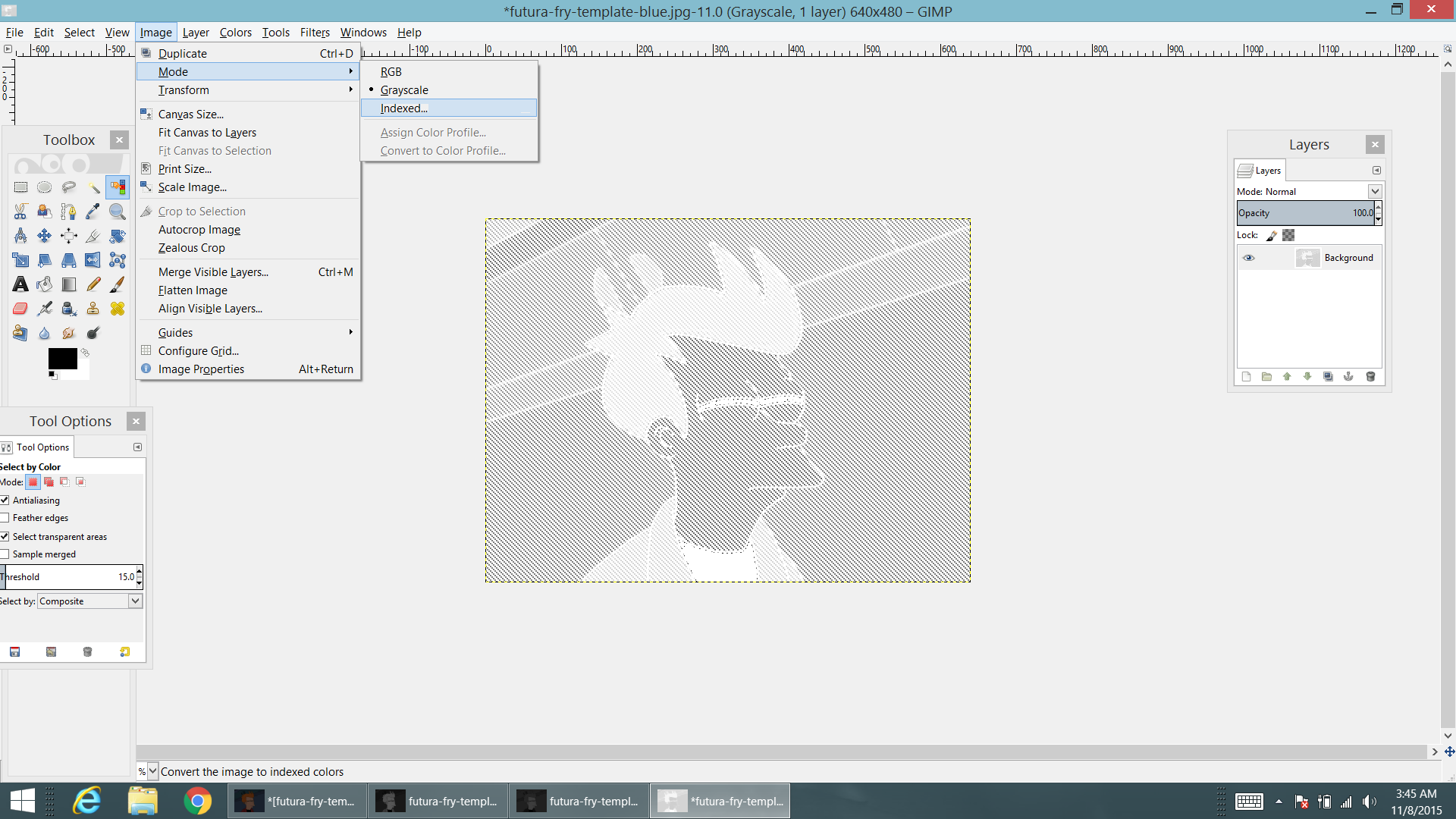Select the Eraser tool
Image resolution: width=1456 pixels, height=819 pixels.
(x=20, y=309)
